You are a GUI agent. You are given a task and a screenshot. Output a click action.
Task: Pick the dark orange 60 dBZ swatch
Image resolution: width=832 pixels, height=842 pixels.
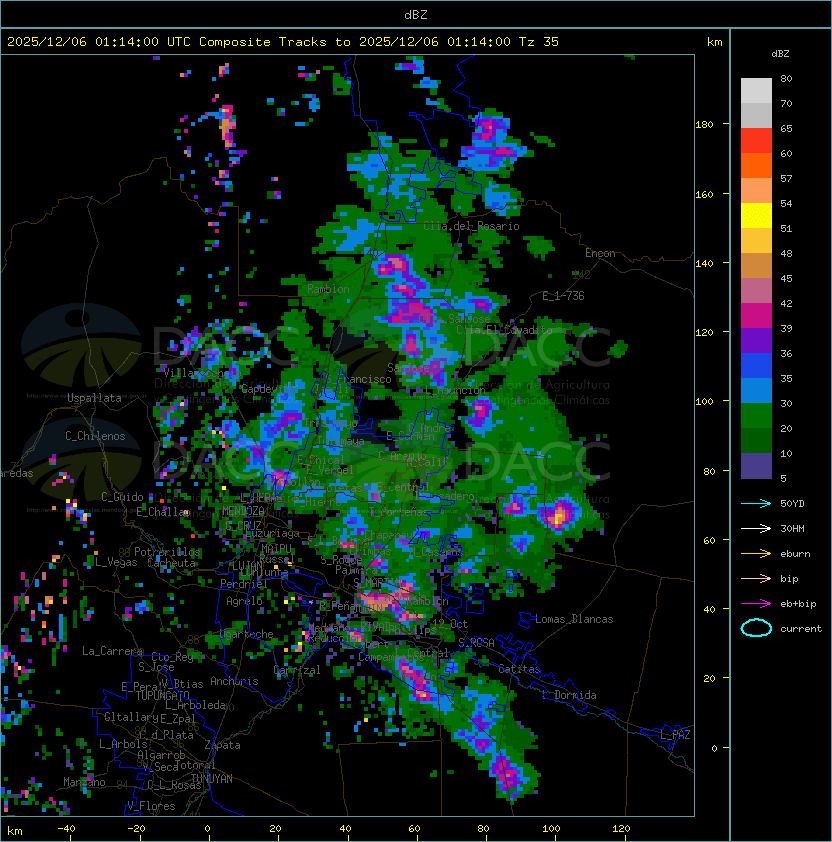(756, 165)
